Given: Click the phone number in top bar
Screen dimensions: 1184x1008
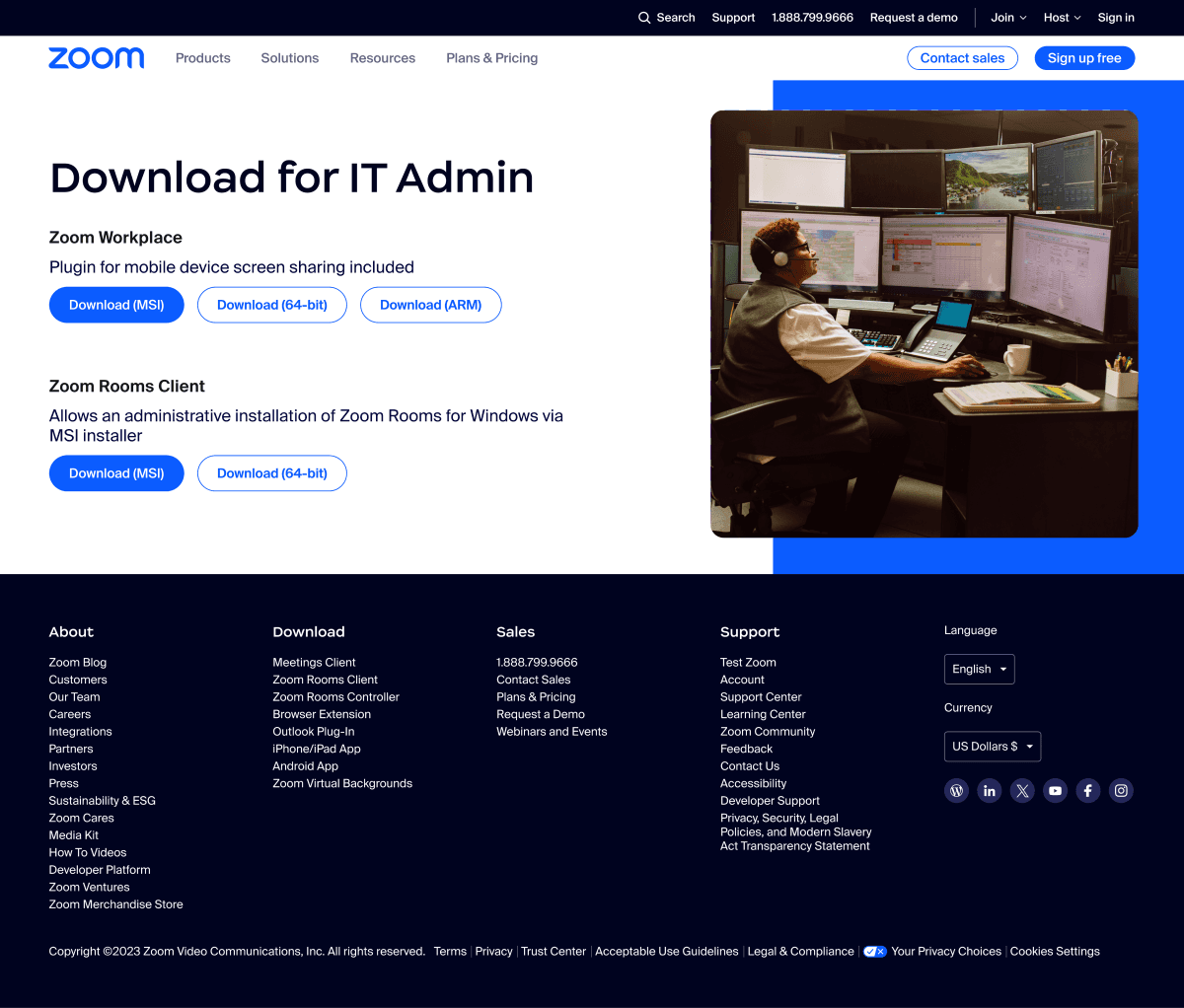Looking at the screenshot, I should [812, 18].
